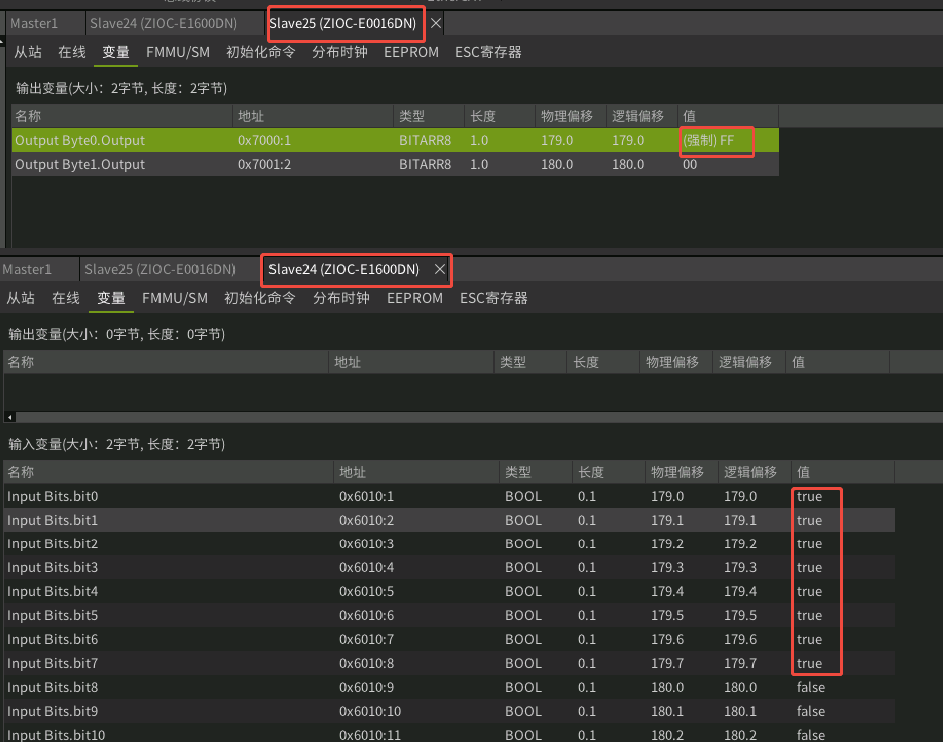Click the forced FF value cell
Screen dimensions: 943x742
tap(716, 141)
